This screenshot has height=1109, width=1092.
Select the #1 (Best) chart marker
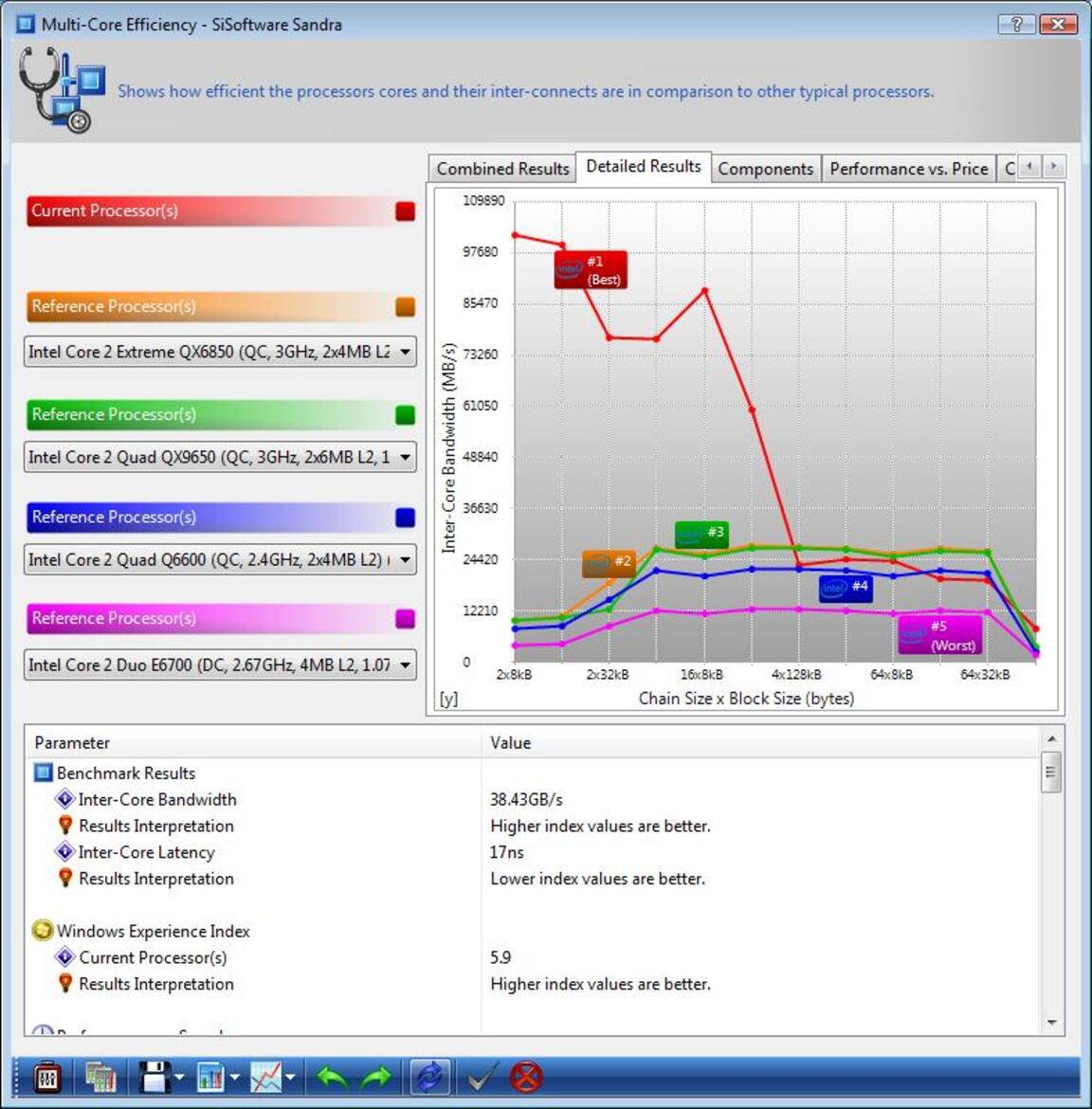point(591,269)
